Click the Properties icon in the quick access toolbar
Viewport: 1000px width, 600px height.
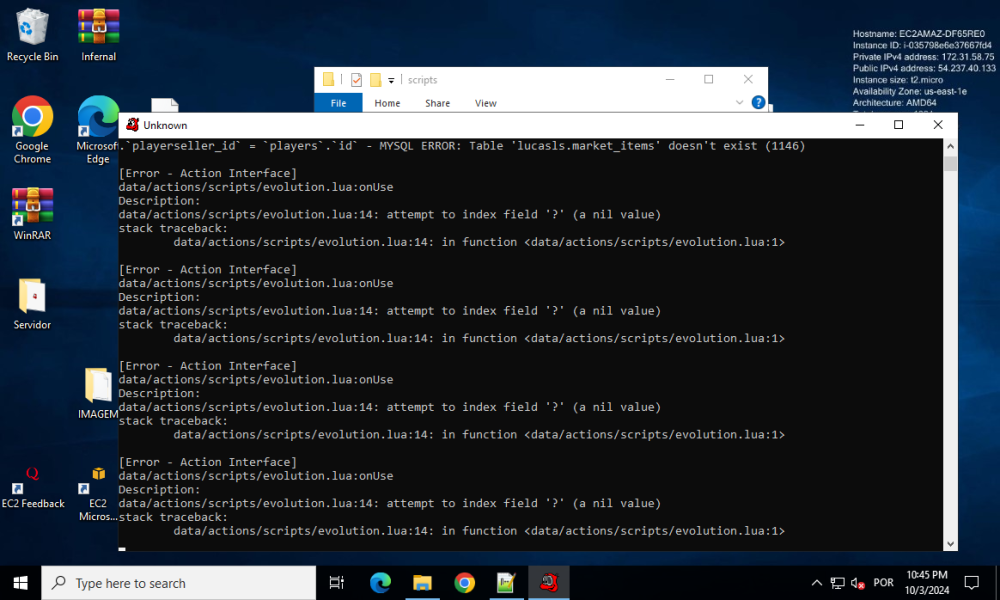[356, 80]
